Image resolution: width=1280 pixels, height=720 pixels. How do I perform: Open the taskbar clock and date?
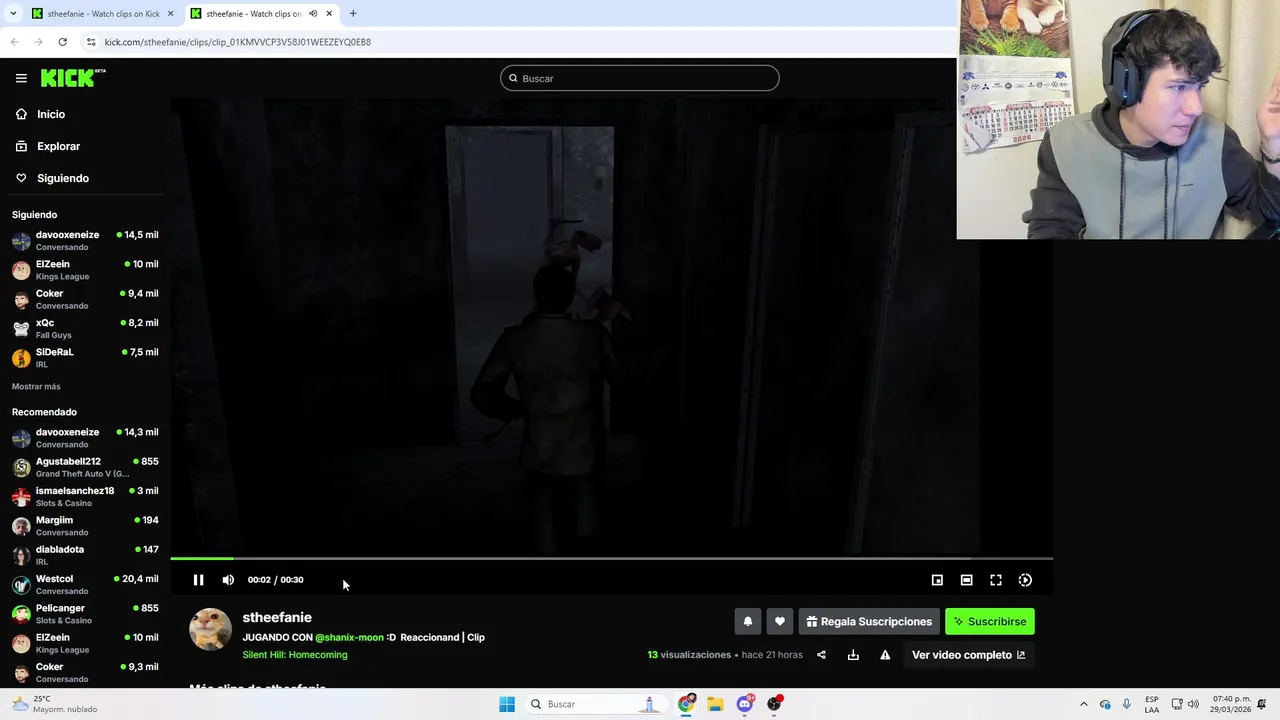1231,704
